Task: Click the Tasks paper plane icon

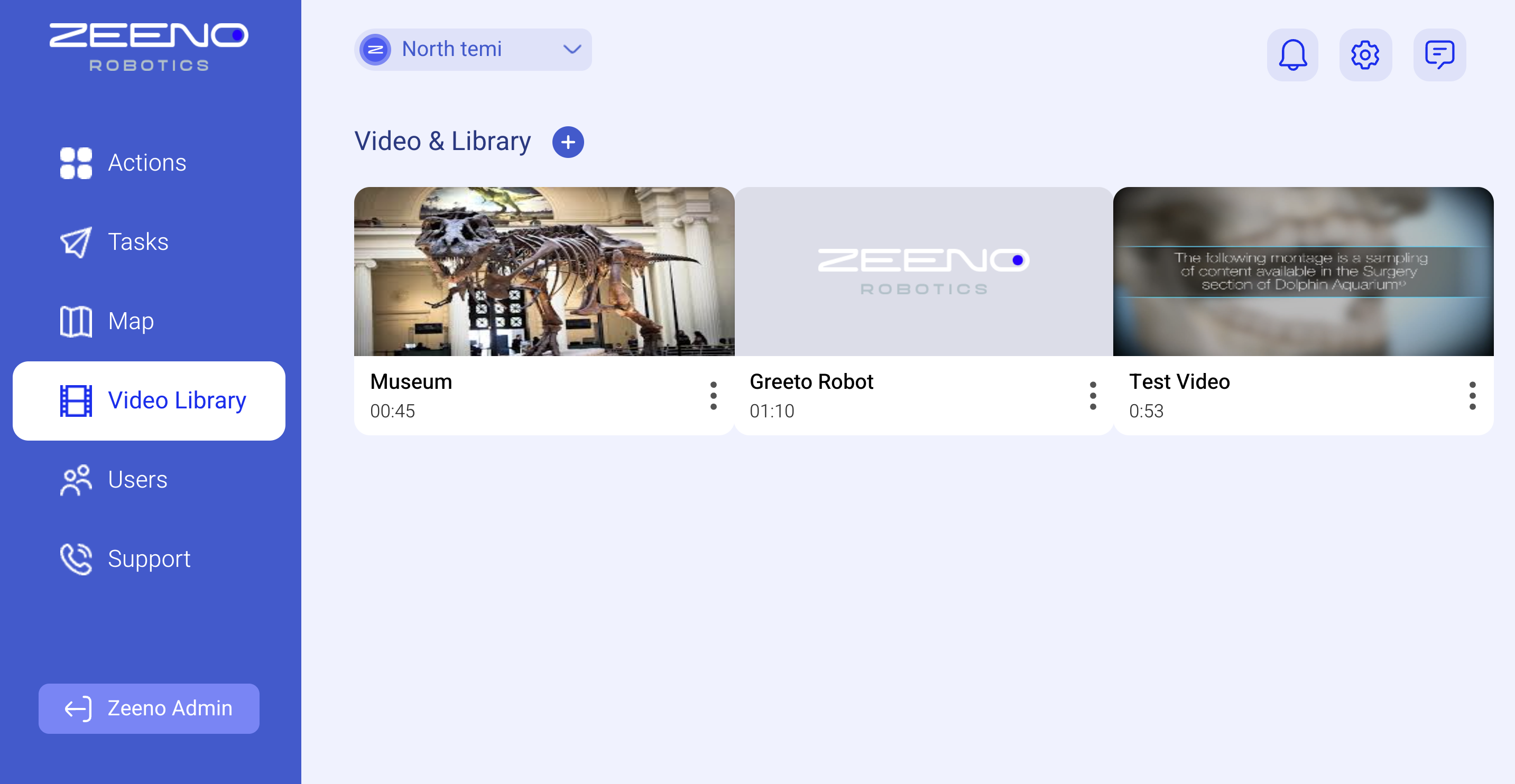Action: coord(76,242)
